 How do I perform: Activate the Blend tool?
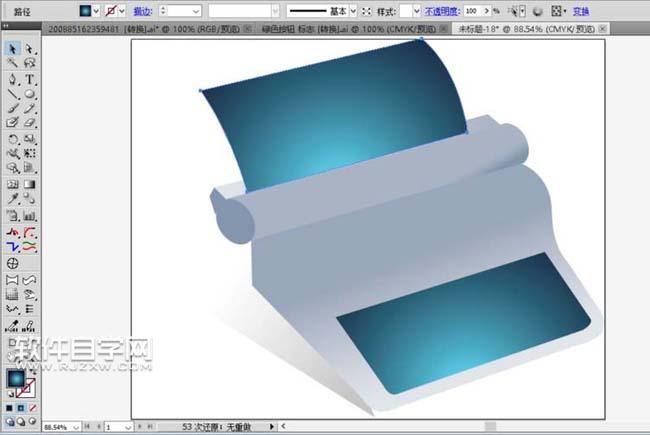click(x=29, y=199)
